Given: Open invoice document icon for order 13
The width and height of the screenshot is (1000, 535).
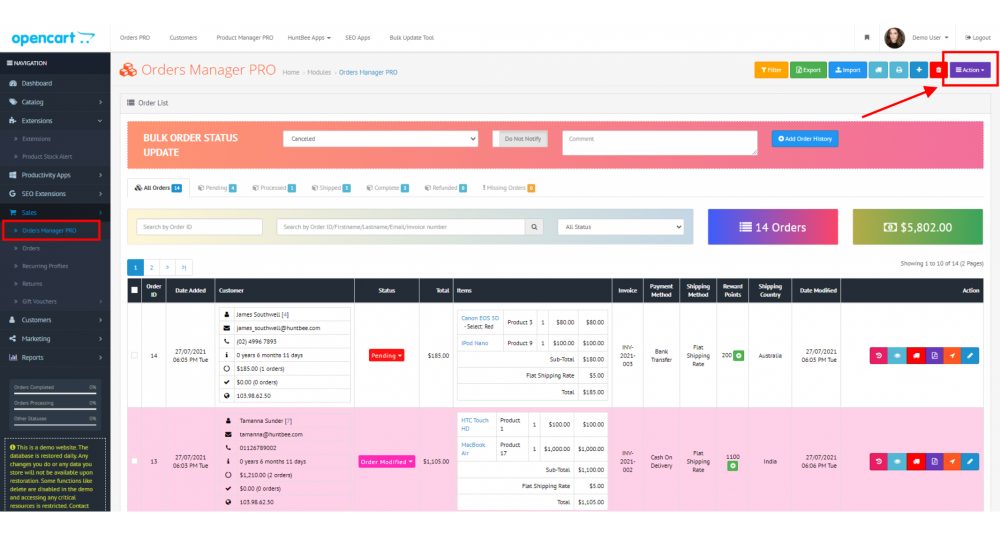Looking at the screenshot, I should pos(934,462).
